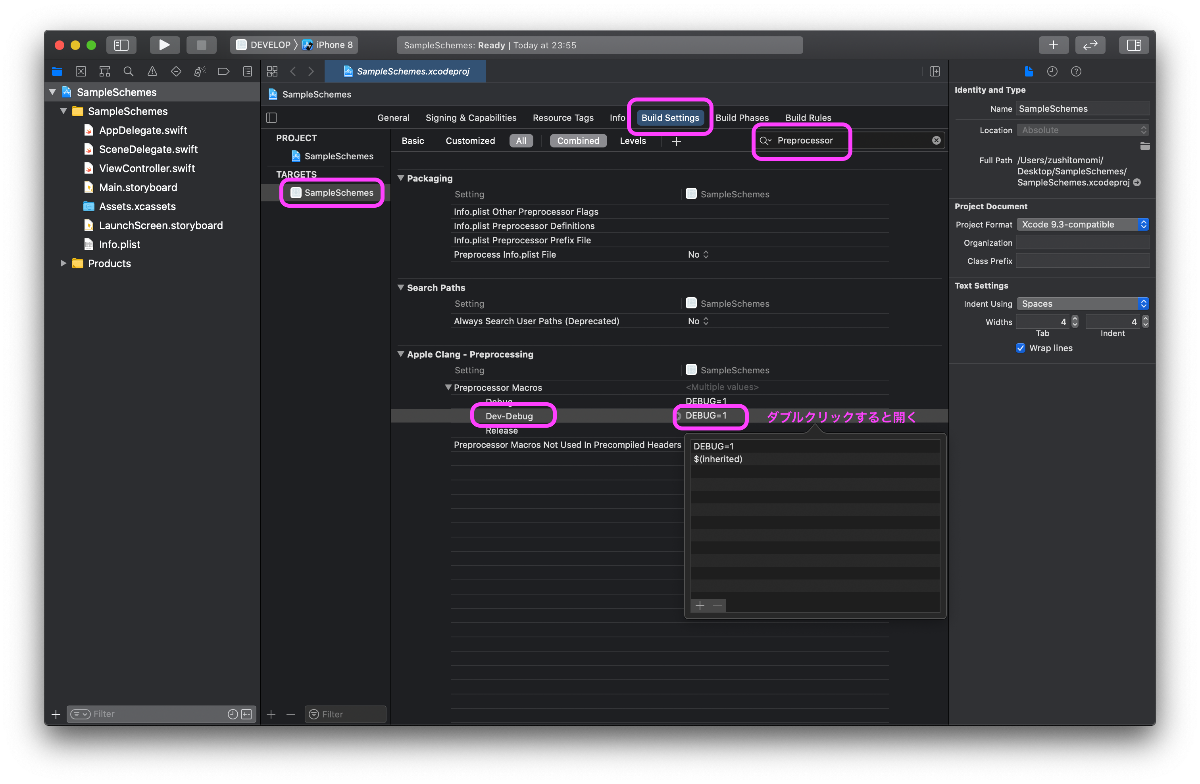Screen dimensions: 1200x784
Task: Clear the Preprocessor search field
Action: point(937,141)
